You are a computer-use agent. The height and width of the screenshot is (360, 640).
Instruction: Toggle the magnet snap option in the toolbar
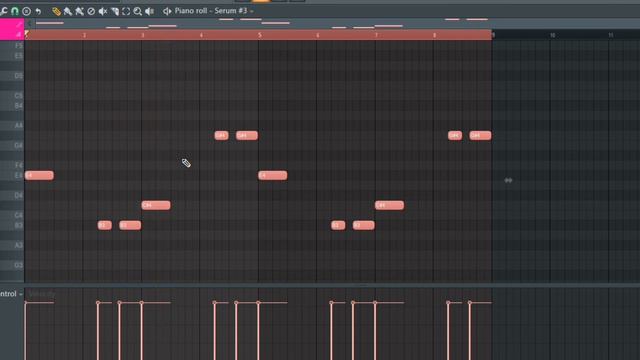(x=15, y=11)
